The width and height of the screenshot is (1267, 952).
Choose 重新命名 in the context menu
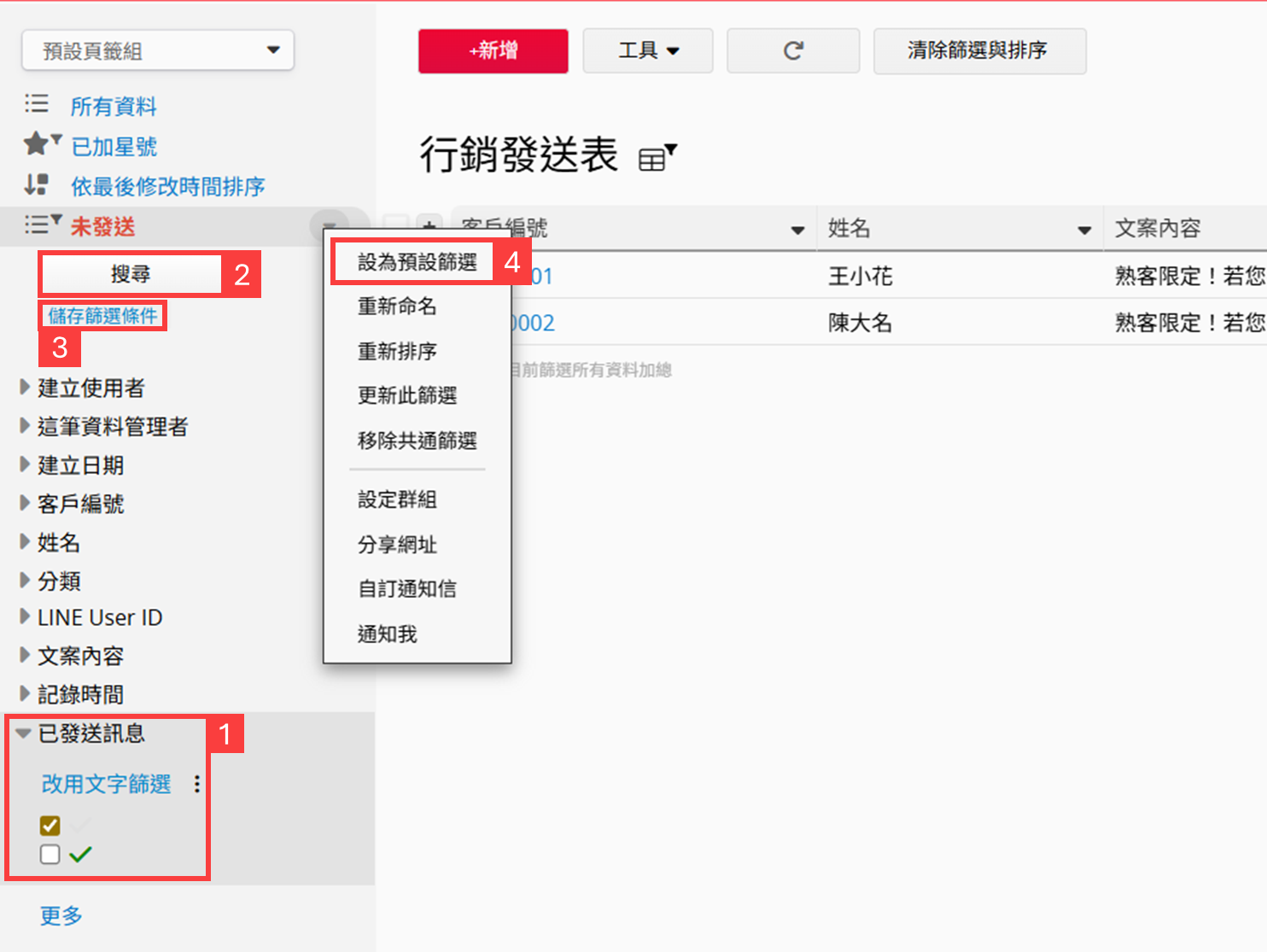397,306
